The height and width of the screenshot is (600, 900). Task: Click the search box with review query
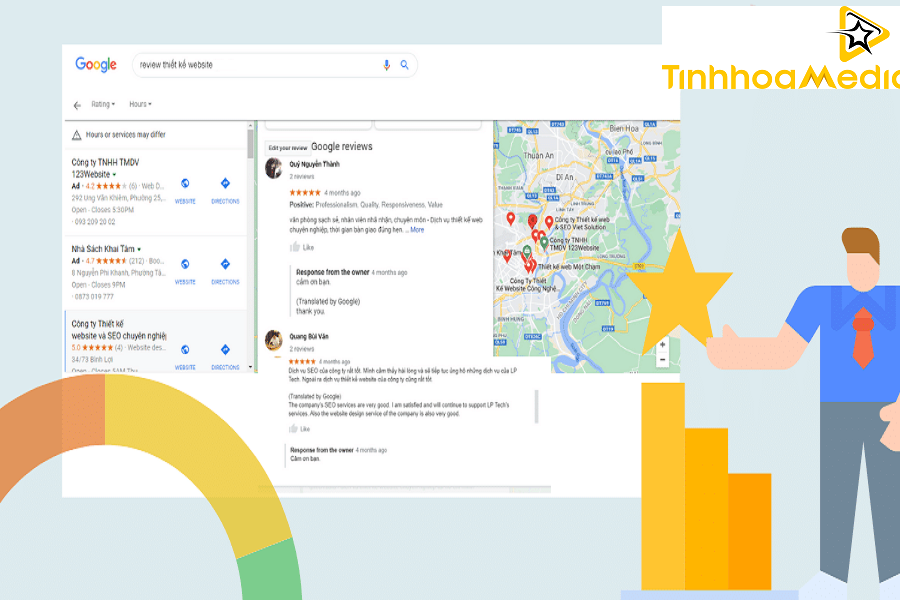[274, 65]
